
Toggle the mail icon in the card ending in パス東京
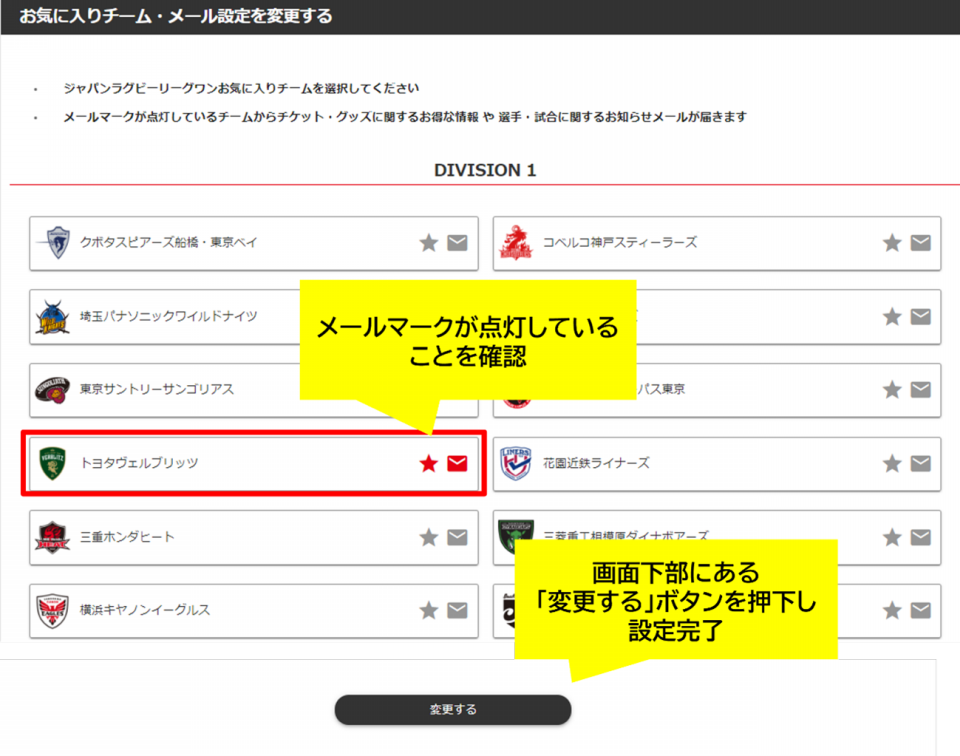(x=921, y=390)
